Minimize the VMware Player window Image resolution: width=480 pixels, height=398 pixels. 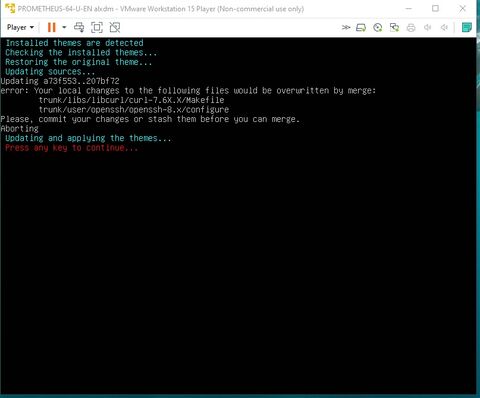409,9
